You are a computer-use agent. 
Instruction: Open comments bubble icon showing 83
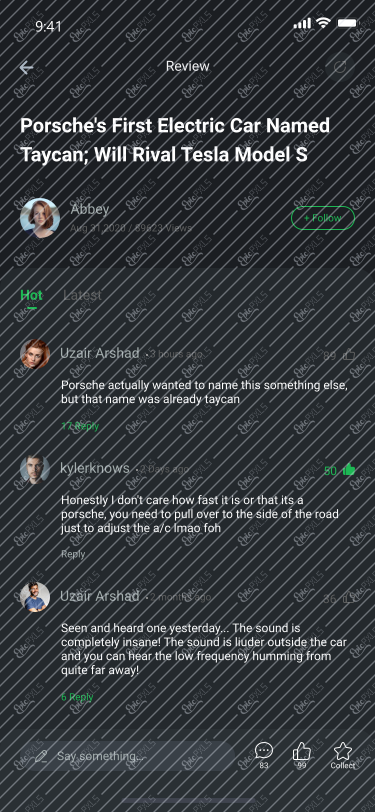pos(264,750)
